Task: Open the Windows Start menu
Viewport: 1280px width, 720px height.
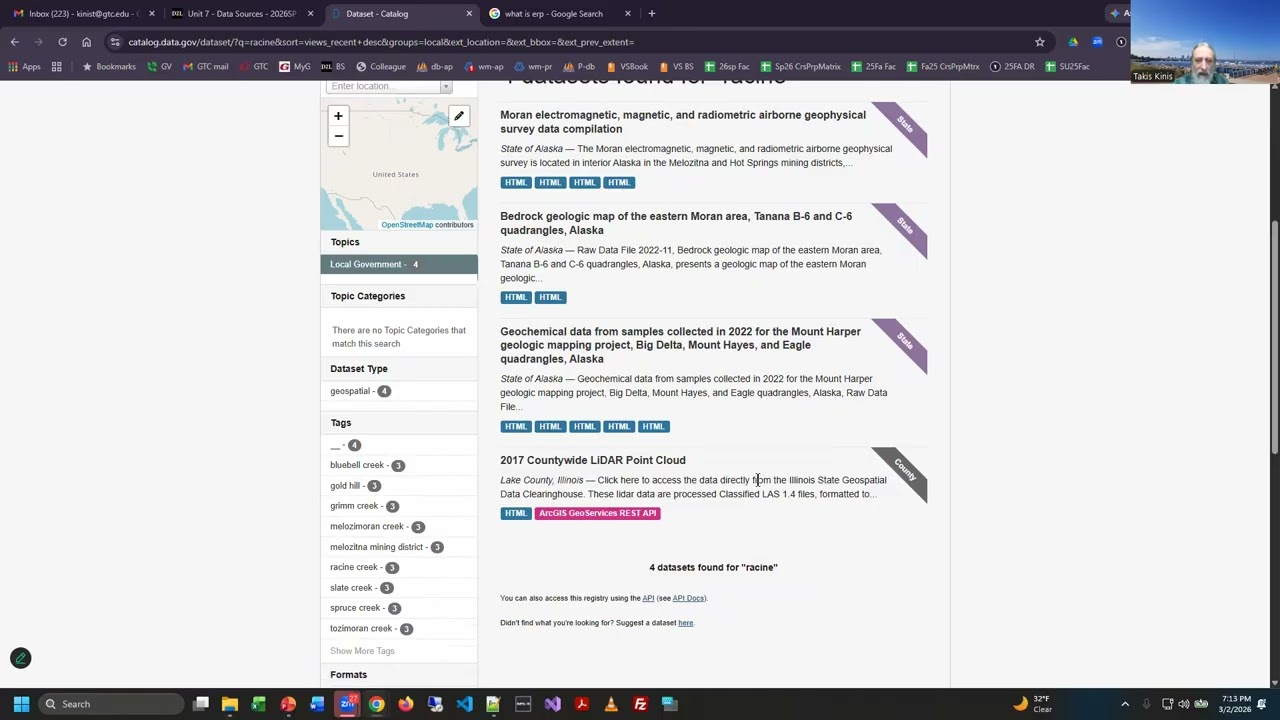Action: (21, 704)
